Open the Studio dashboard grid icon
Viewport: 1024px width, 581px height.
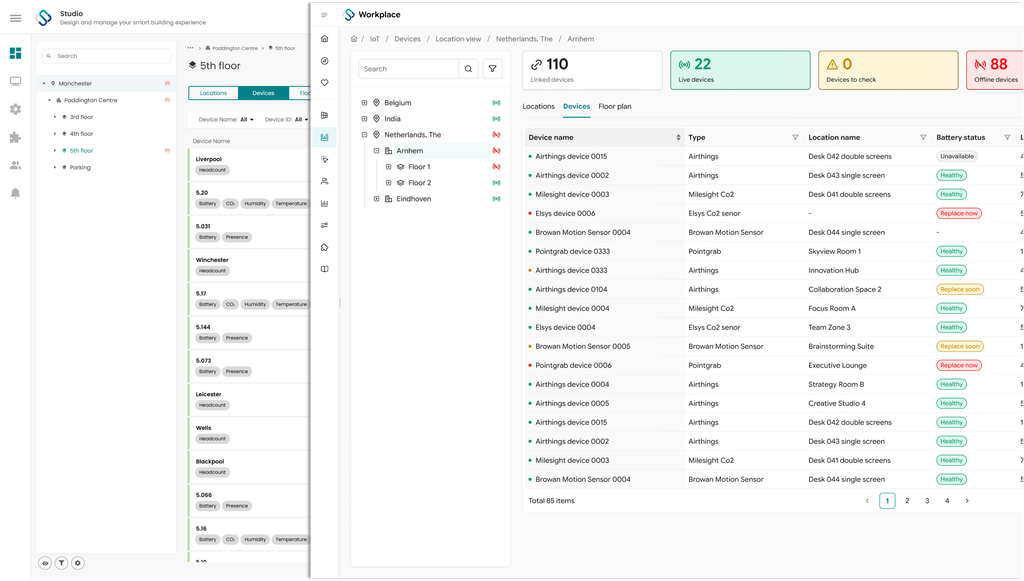tap(16, 53)
